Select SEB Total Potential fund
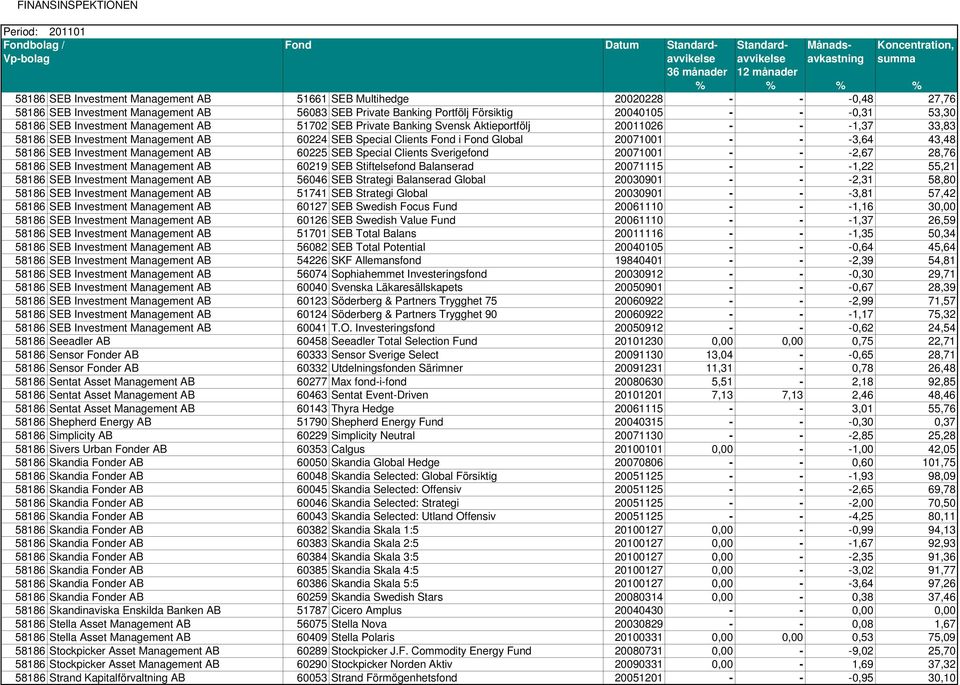960x685 pixels. pos(378,247)
